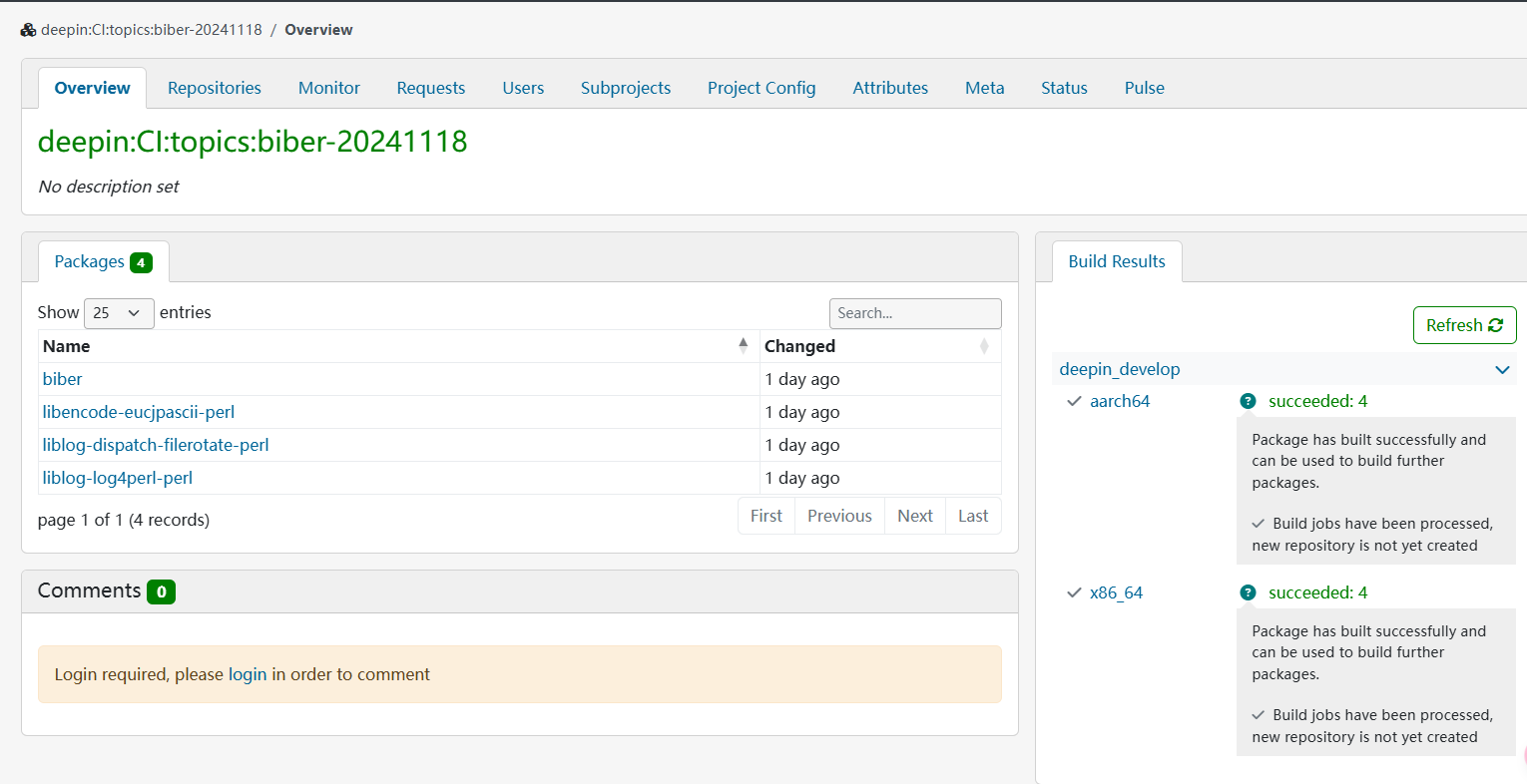The height and width of the screenshot is (784, 1527).
Task: Click the project cubes icon in breadcrumb
Action: [x=28, y=30]
